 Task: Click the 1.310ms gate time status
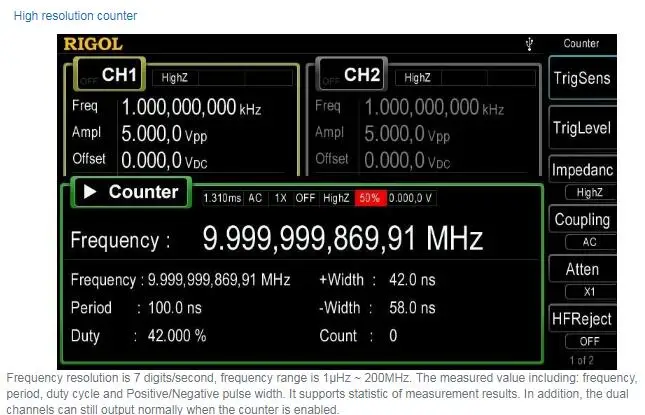(222, 198)
